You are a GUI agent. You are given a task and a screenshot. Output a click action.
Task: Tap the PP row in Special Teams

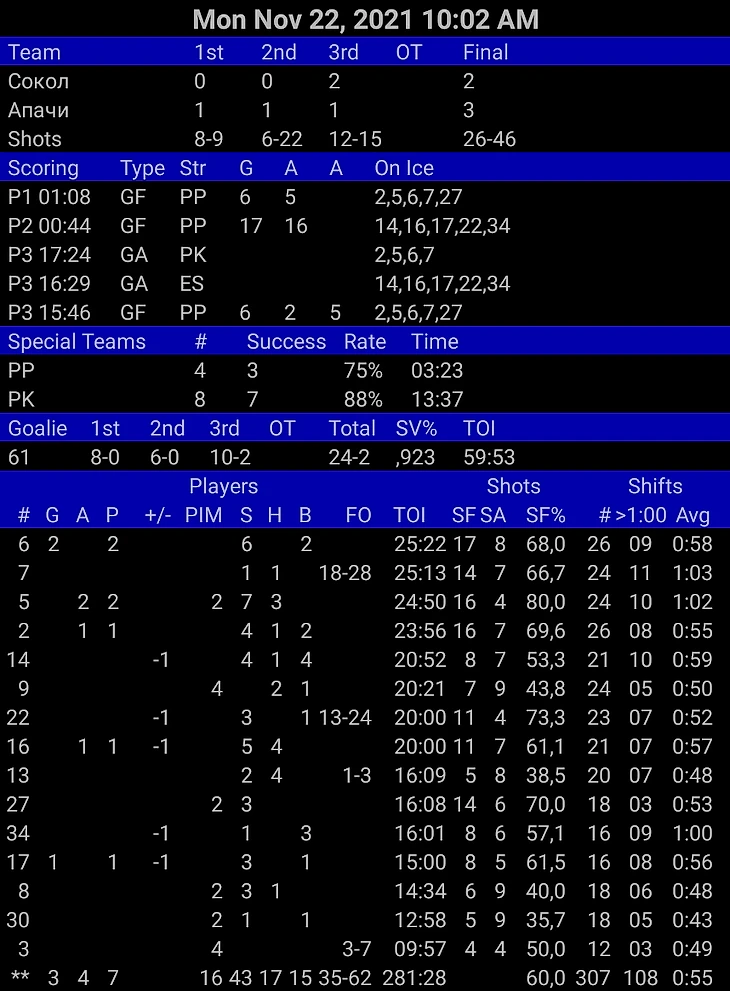click(x=365, y=371)
